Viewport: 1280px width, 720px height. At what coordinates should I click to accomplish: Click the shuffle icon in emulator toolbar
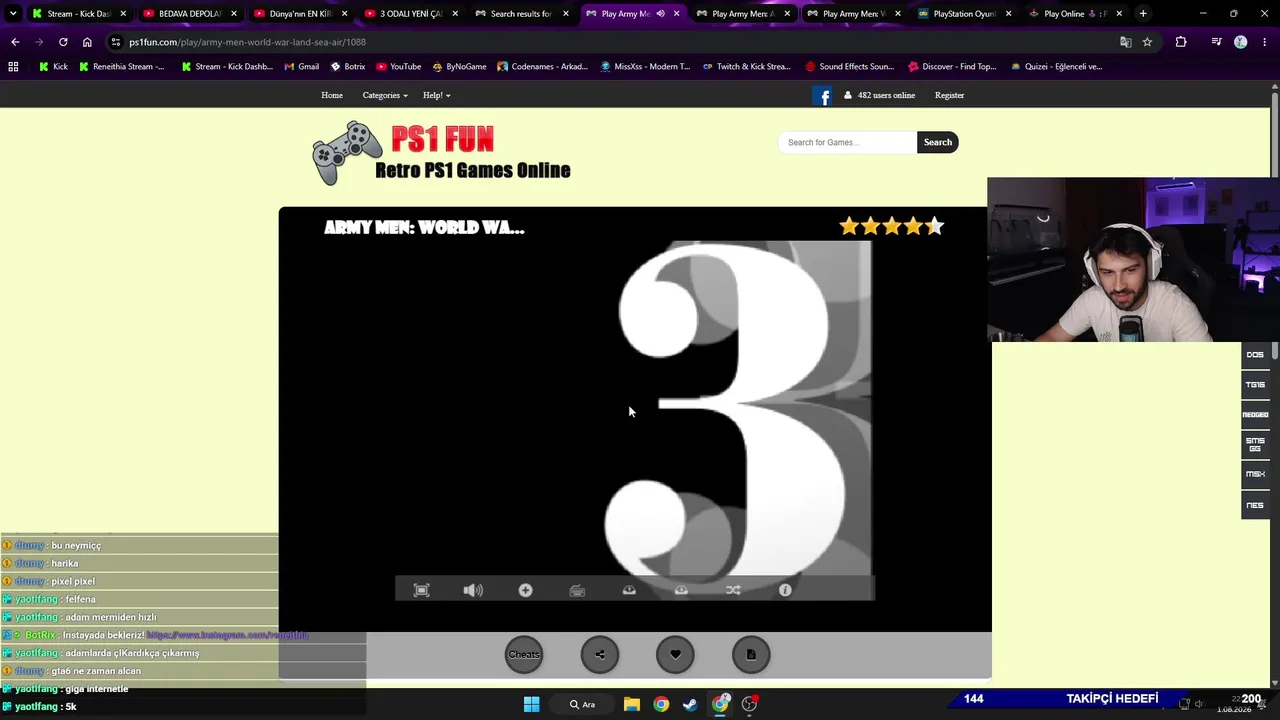click(x=733, y=590)
